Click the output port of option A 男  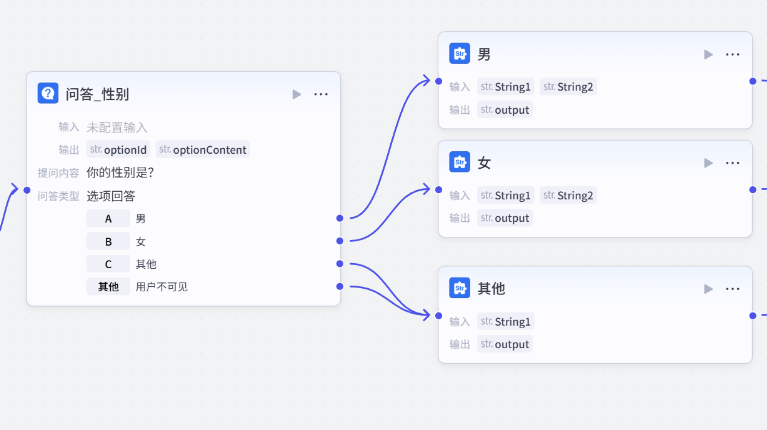point(339,218)
